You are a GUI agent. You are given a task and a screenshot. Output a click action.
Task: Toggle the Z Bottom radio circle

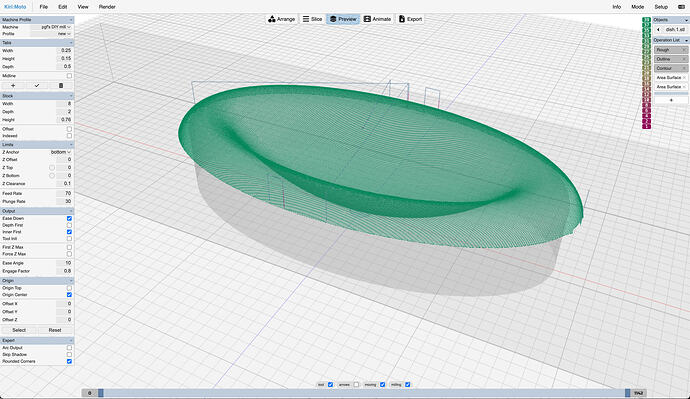[52, 176]
